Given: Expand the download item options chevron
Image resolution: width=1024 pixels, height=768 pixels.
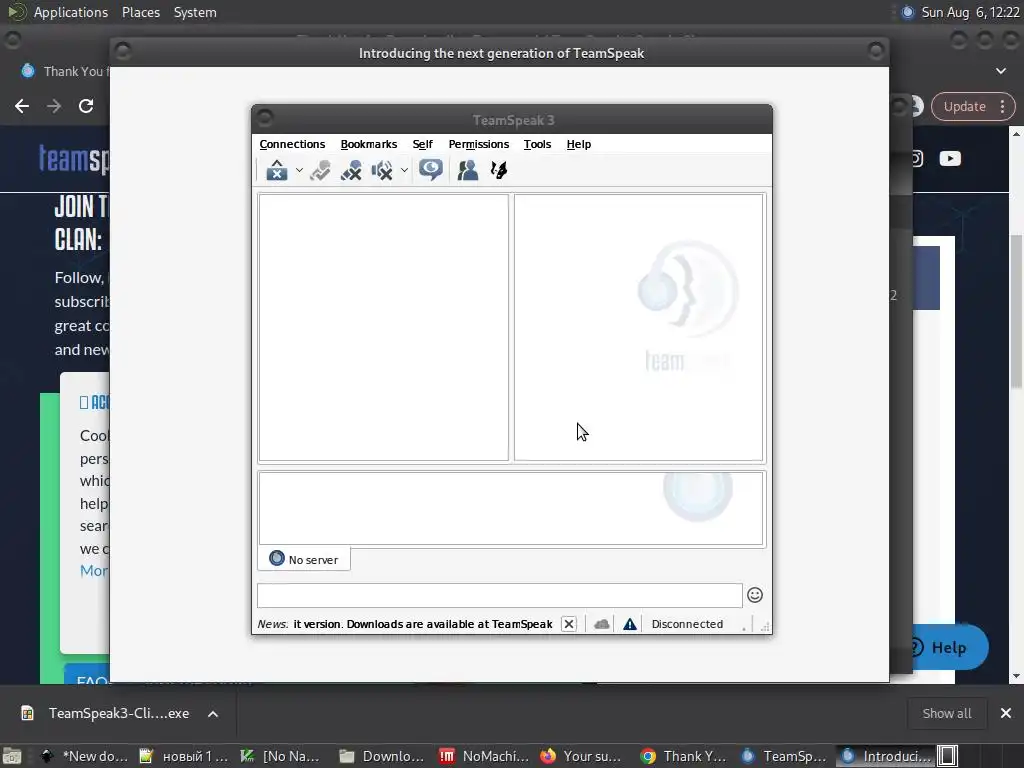Looking at the screenshot, I should (x=213, y=714).
